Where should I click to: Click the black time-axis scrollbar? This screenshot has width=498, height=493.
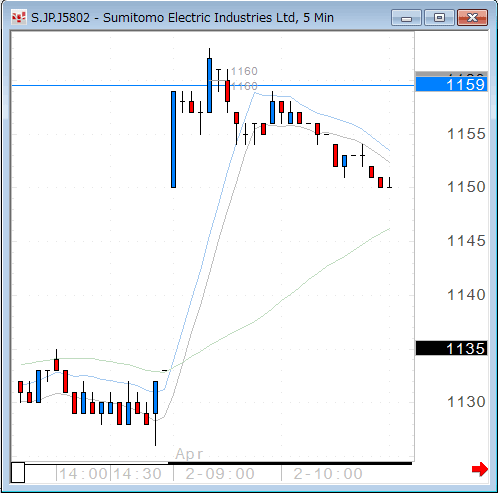[290, 463]
